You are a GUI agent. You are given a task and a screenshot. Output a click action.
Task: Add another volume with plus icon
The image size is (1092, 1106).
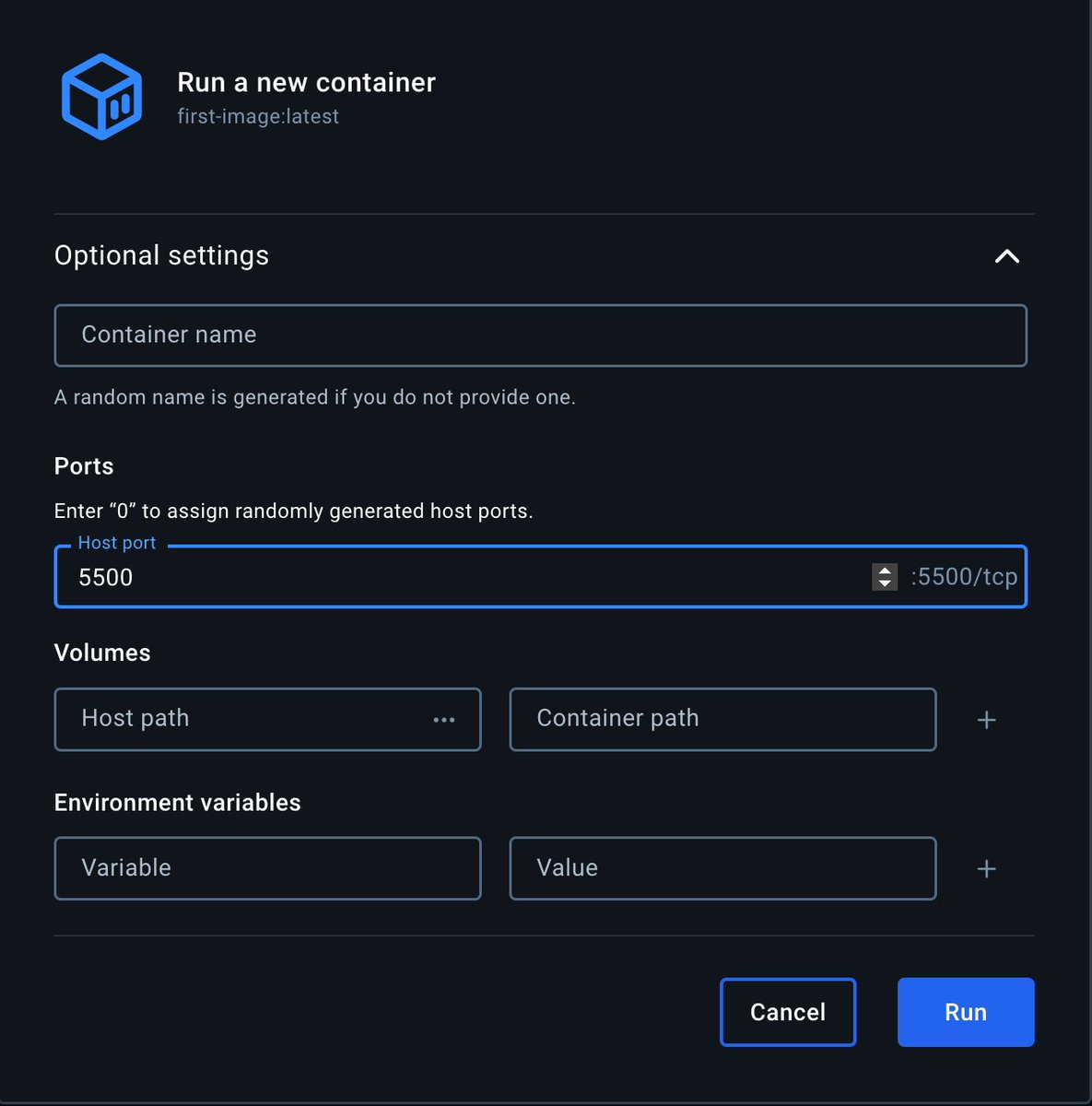point(986,720)
